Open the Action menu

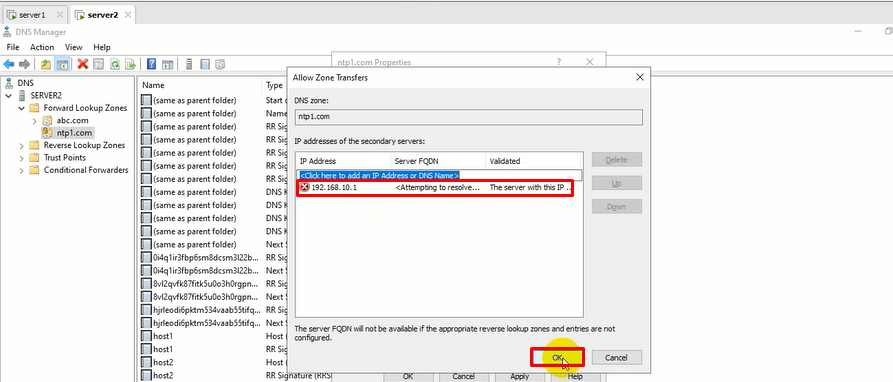pos(42,47)
